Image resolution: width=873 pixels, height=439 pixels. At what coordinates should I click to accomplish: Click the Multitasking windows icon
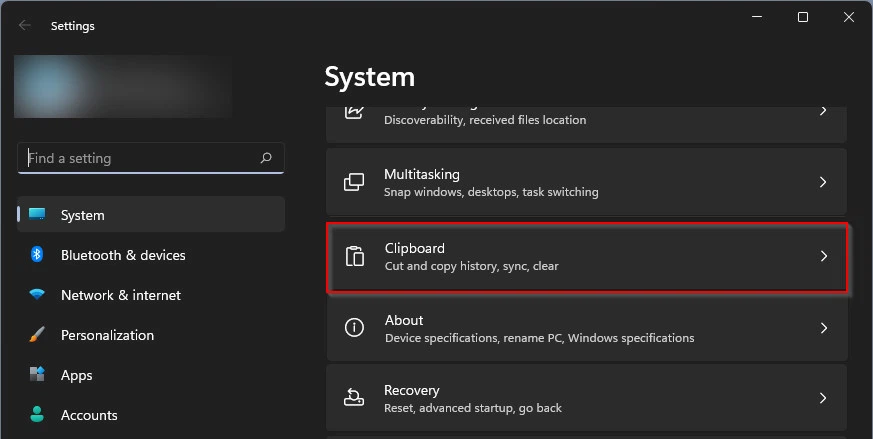pos(354,182)
